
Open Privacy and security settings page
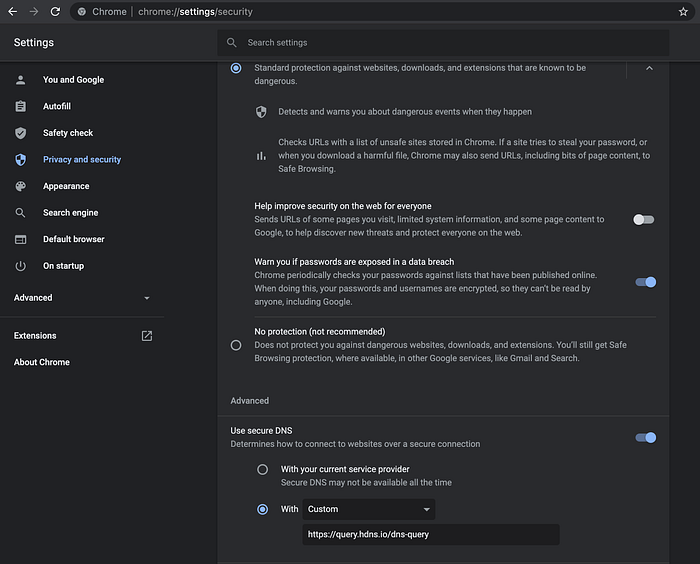(81, 160)
